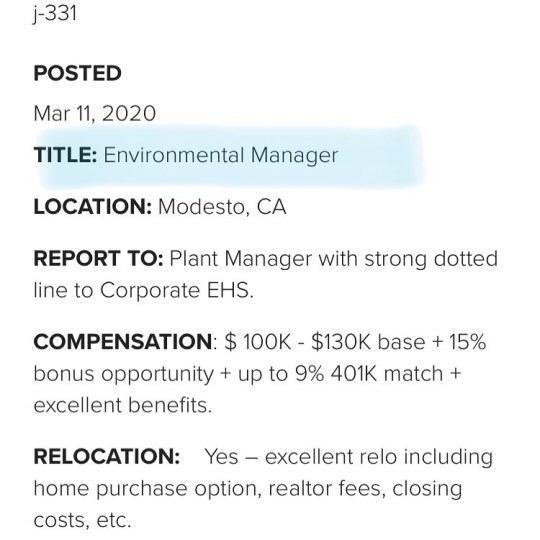Click the job ID j-331

click(55, 14)
